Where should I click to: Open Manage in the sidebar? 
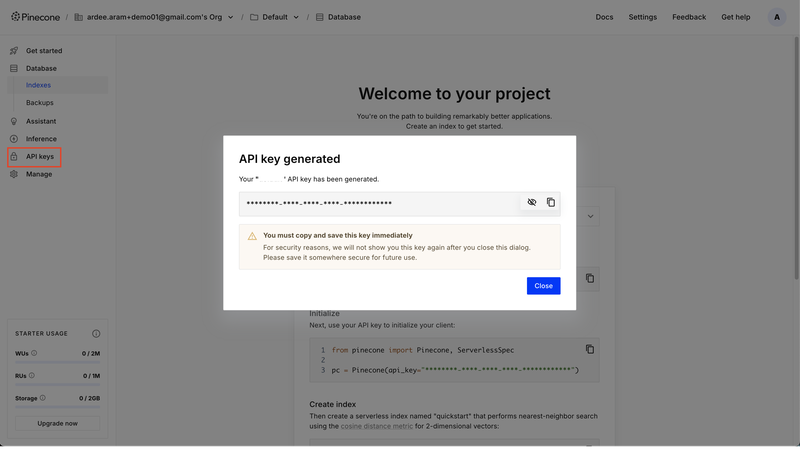(x=39, y=174)
